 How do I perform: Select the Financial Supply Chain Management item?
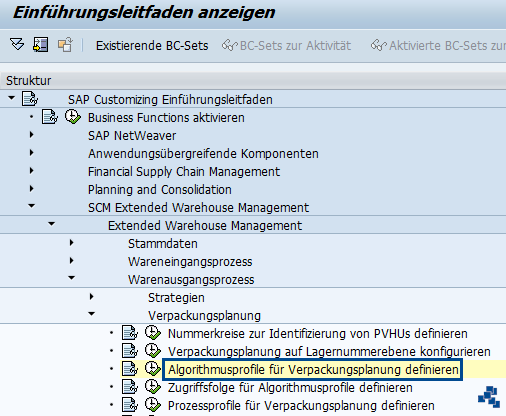(x=184, y=172)
